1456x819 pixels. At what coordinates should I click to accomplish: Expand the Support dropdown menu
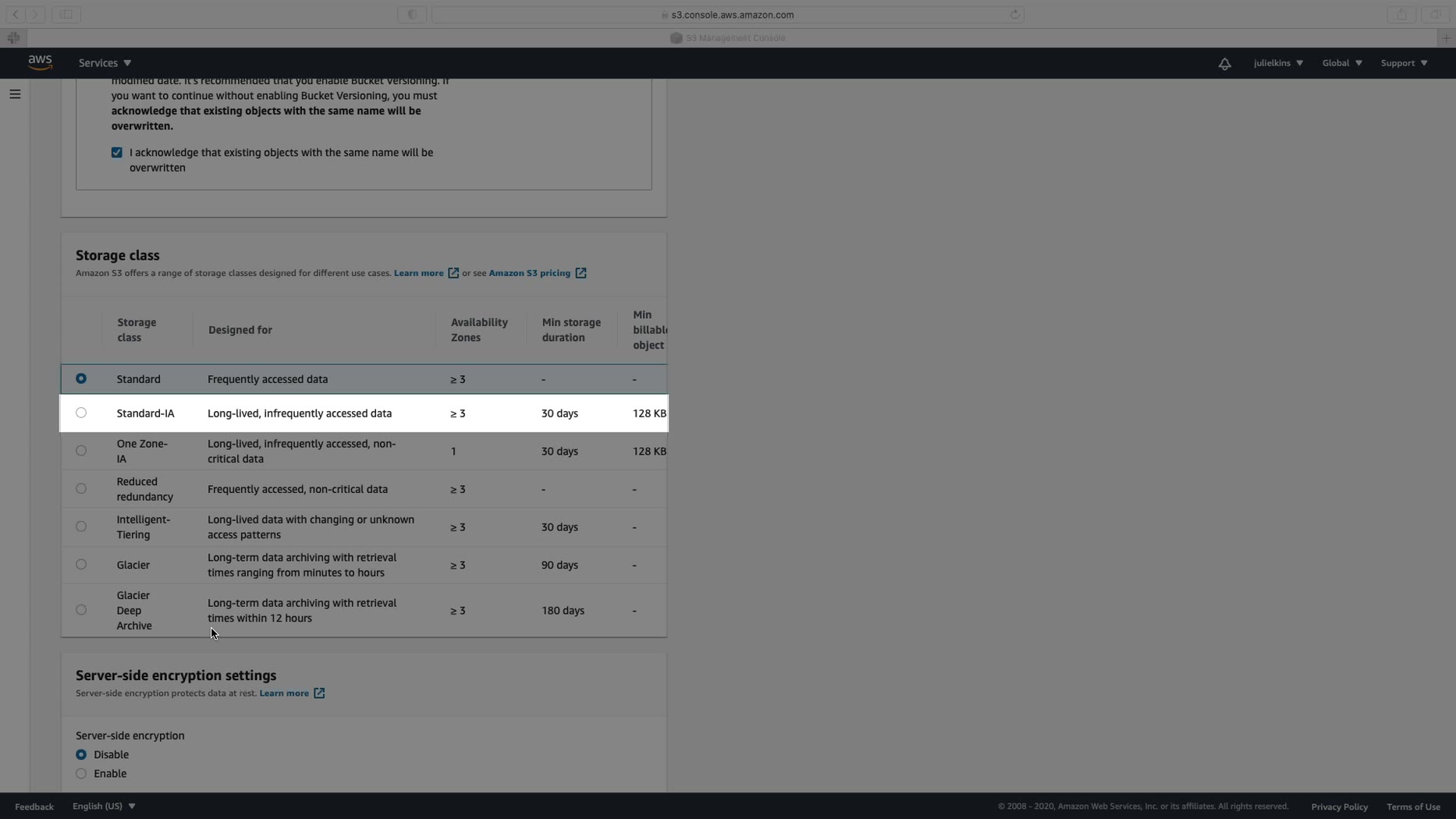[1404, 63]
